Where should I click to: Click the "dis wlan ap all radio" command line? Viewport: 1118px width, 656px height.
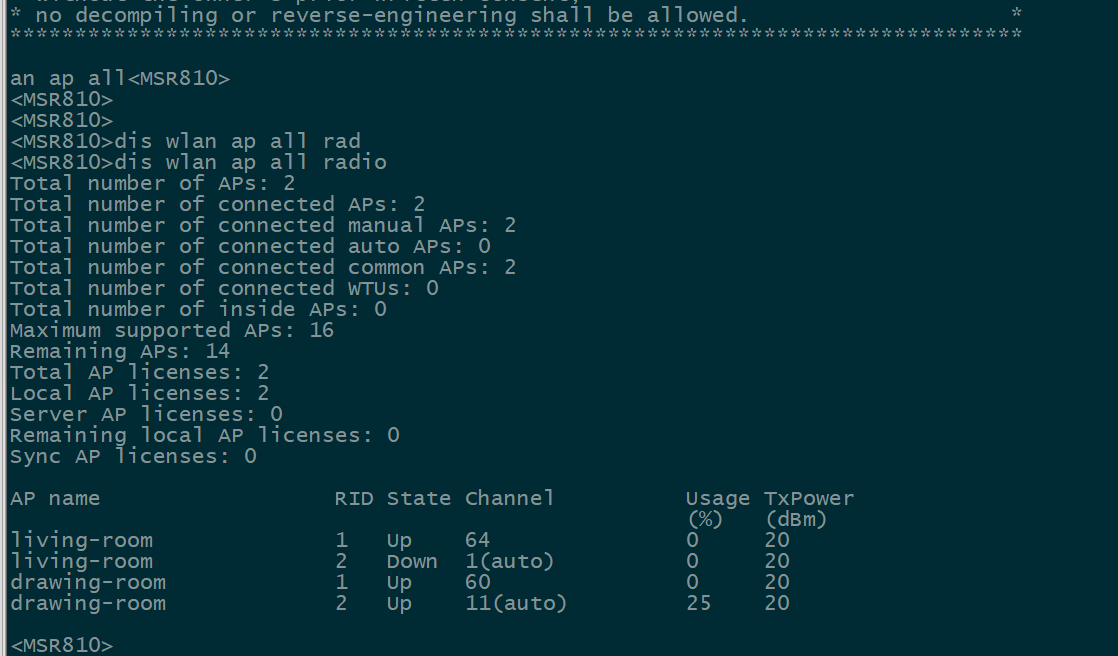pos(198,162)
